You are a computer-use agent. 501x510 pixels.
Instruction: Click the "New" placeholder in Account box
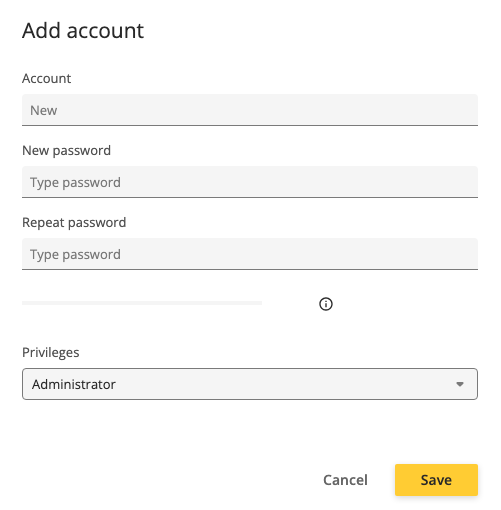click(x=44, y=110)
